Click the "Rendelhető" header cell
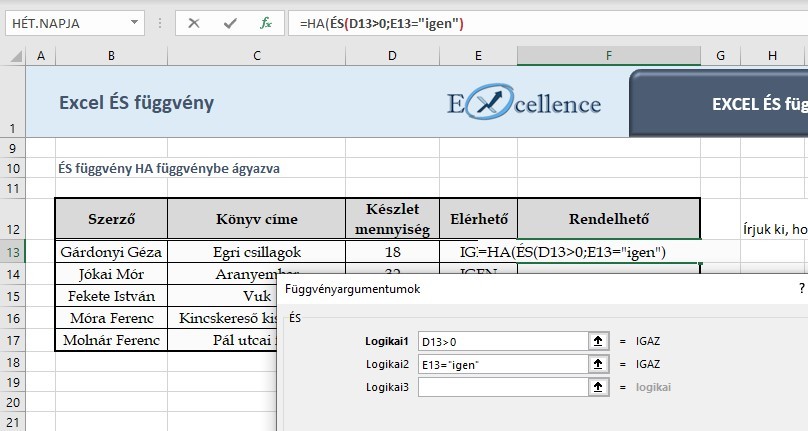 tap(609, 219)
